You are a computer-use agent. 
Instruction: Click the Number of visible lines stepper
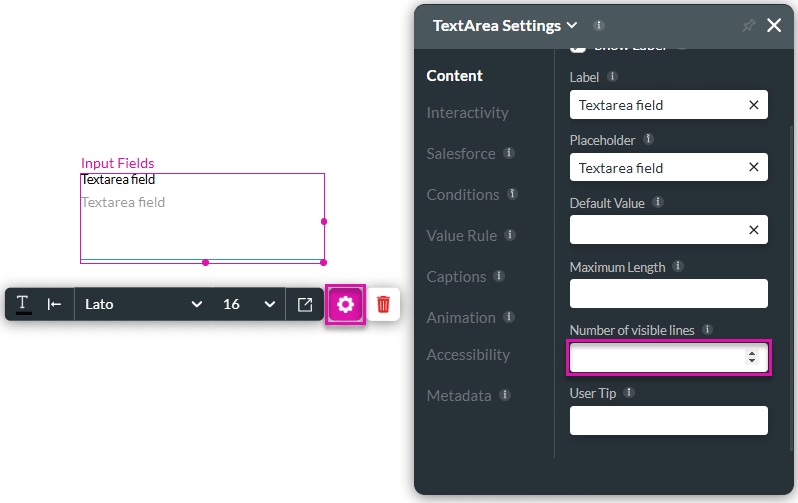point(751,357)
